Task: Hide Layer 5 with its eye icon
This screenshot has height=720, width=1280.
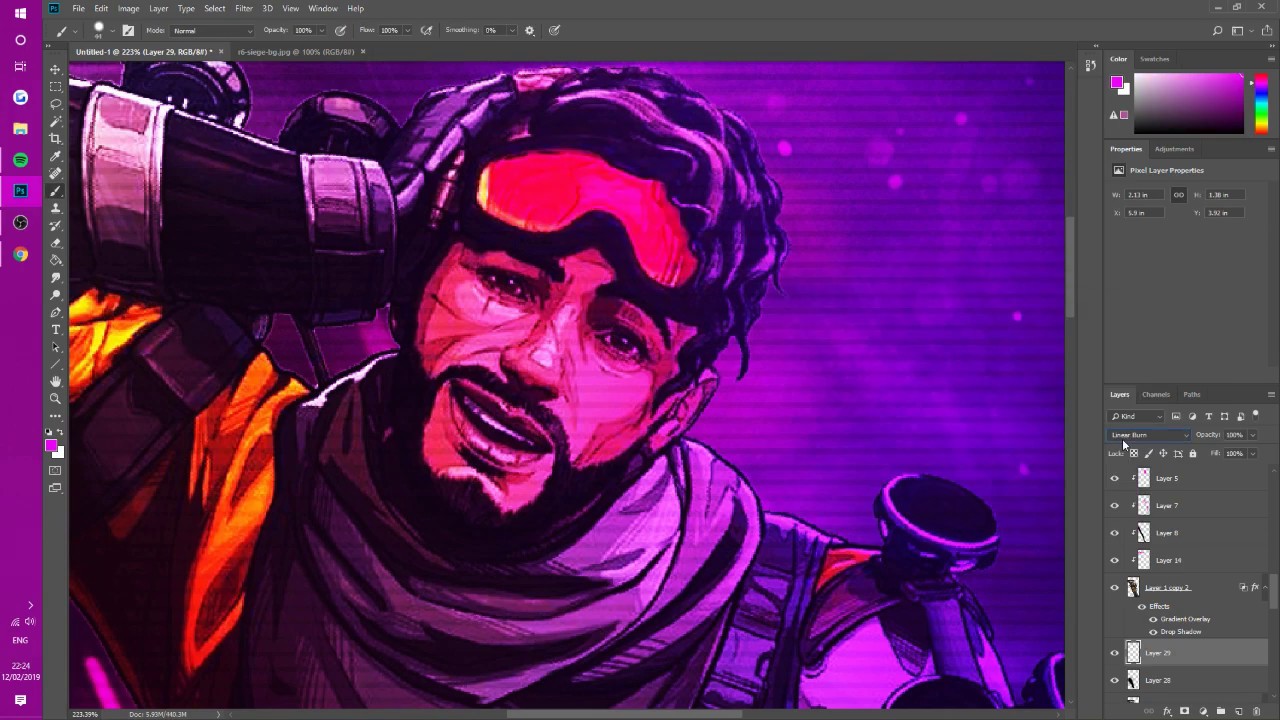Action: click(1115, 478)
